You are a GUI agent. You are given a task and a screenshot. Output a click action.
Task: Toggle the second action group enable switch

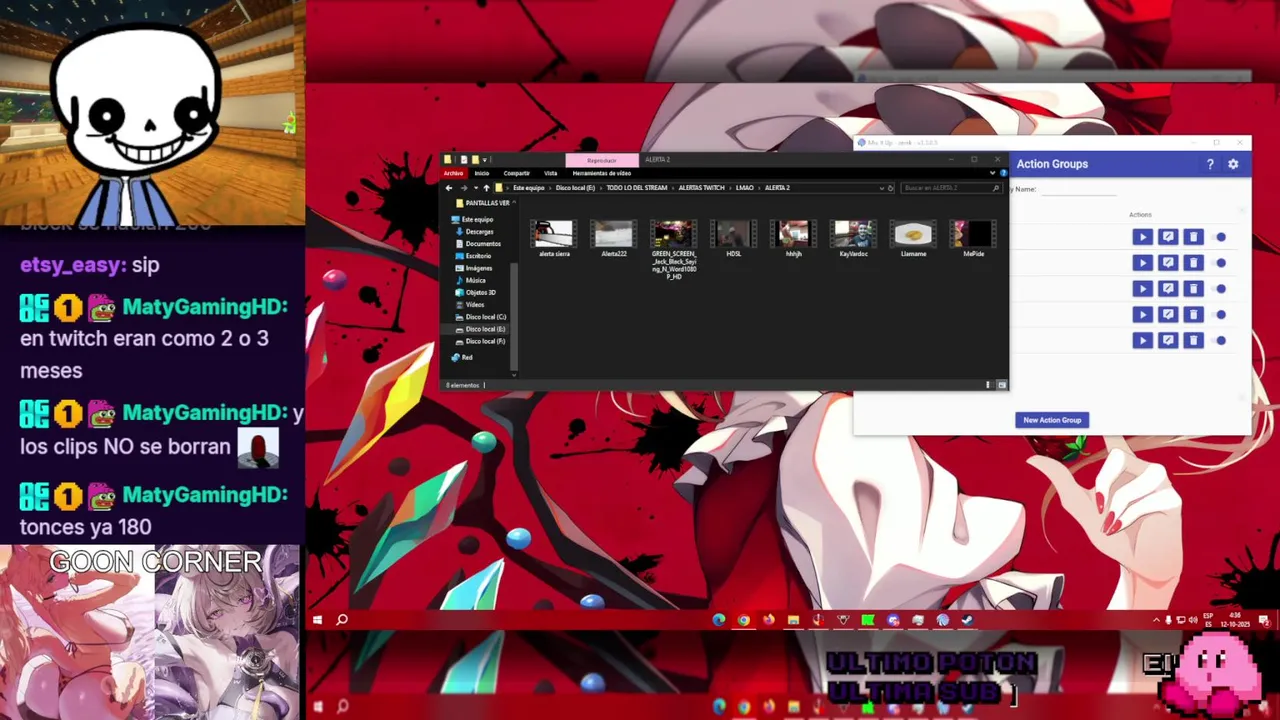[x=1220, y=263]
